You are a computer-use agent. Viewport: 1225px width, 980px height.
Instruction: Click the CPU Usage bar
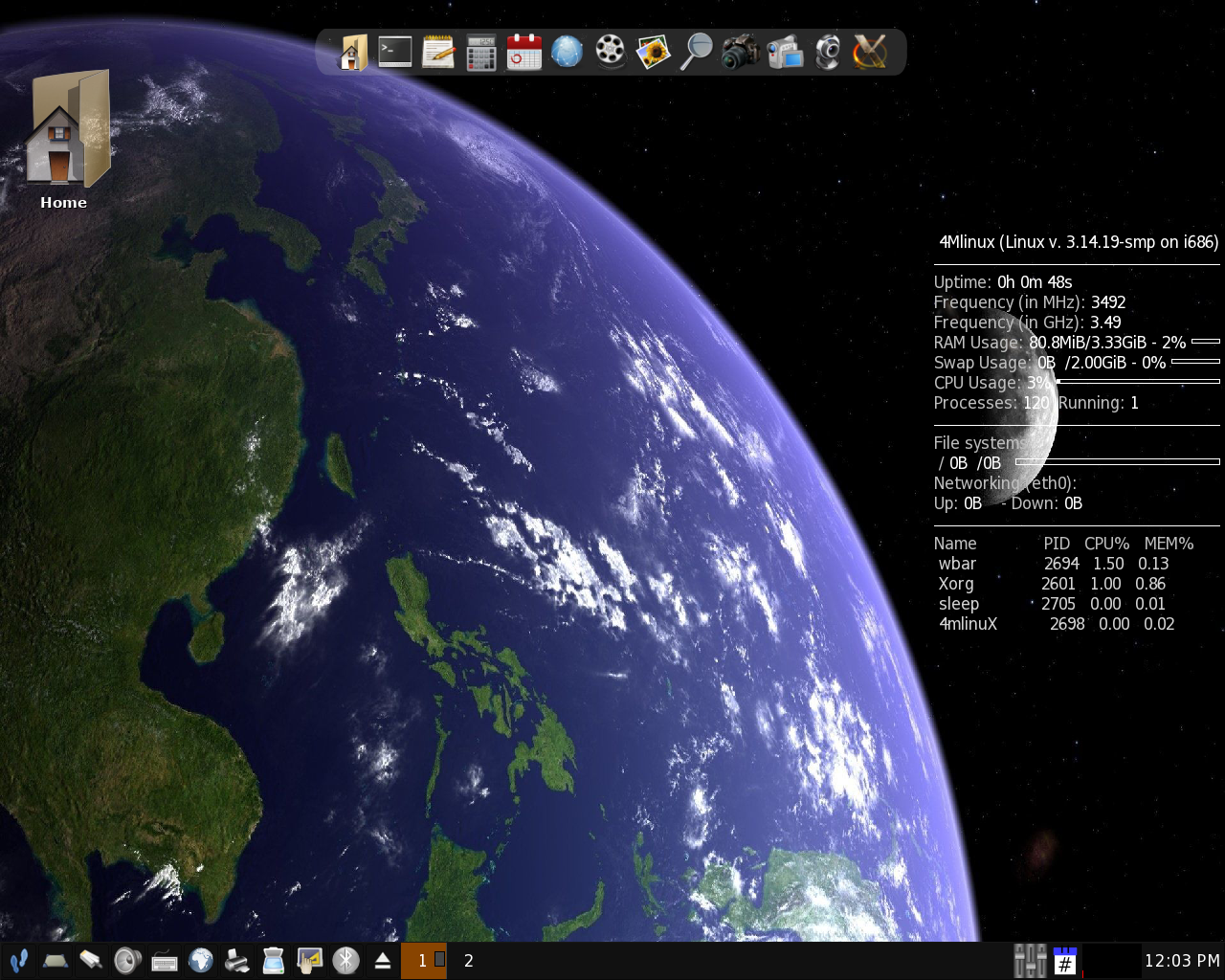click(x=1139, y=381)
